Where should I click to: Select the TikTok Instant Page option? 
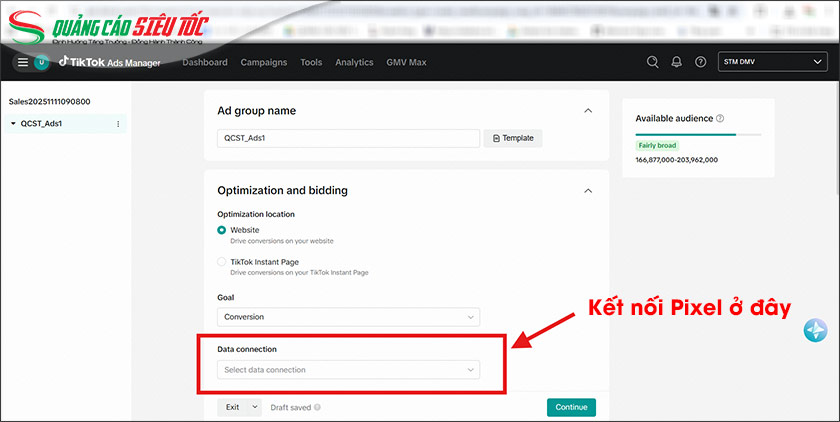click(x=222, y=262)
